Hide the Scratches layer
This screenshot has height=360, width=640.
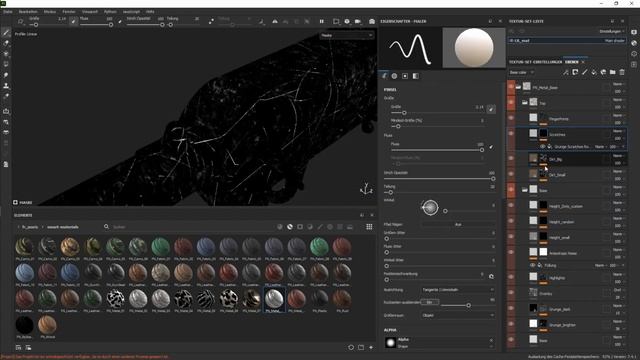pos(511,134)
